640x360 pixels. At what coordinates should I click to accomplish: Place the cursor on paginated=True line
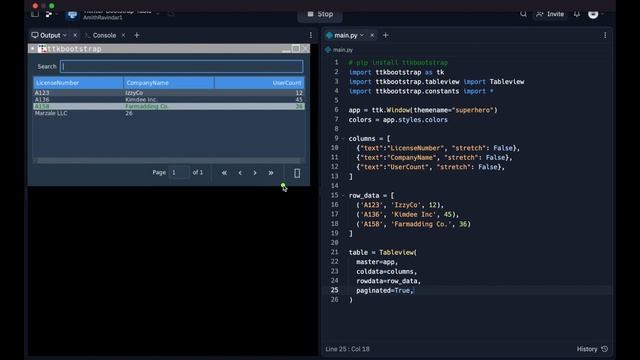tap(384, 291)
